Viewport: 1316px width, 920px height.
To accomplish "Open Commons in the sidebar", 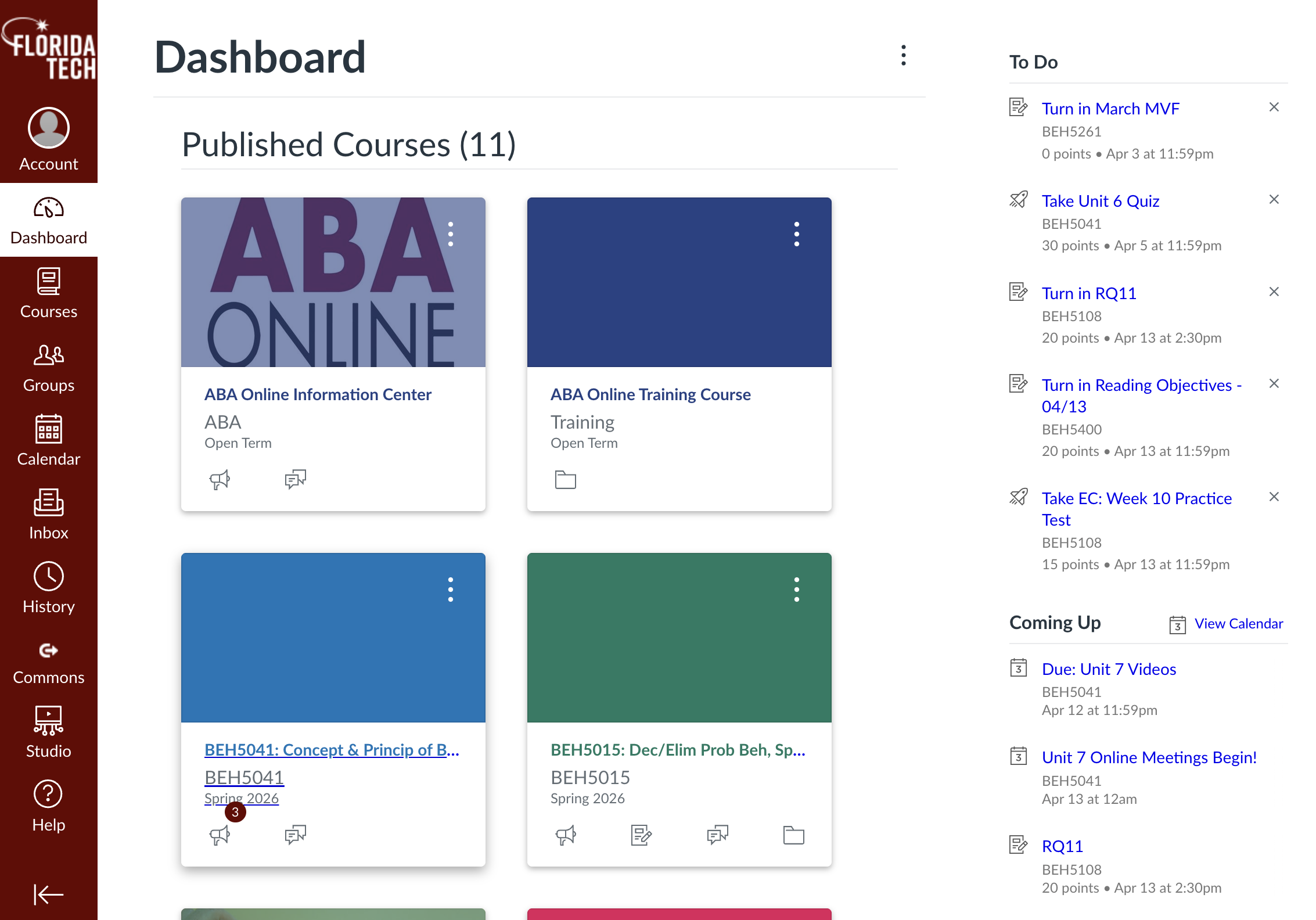I will tap(49, 662).
